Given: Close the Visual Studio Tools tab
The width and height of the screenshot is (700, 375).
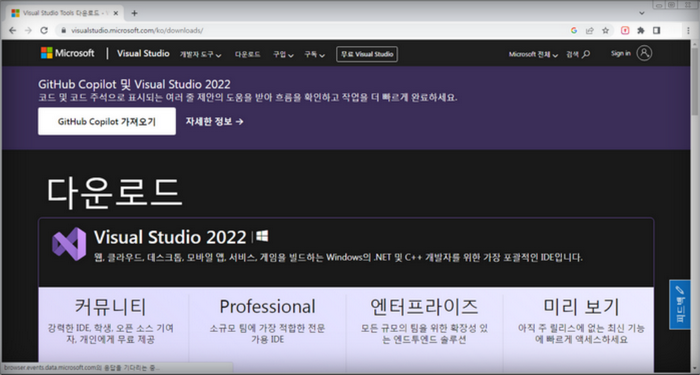Looking at the screenshot, I should [x=116, y=13].
